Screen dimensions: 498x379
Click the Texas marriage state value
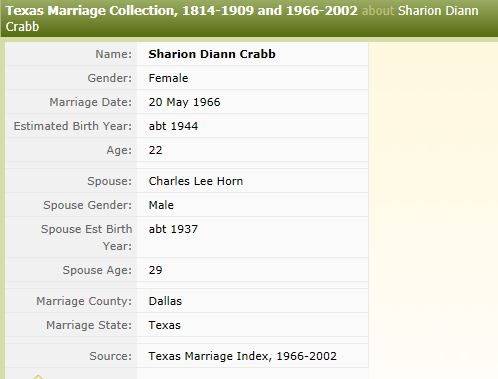click(165, 325)
